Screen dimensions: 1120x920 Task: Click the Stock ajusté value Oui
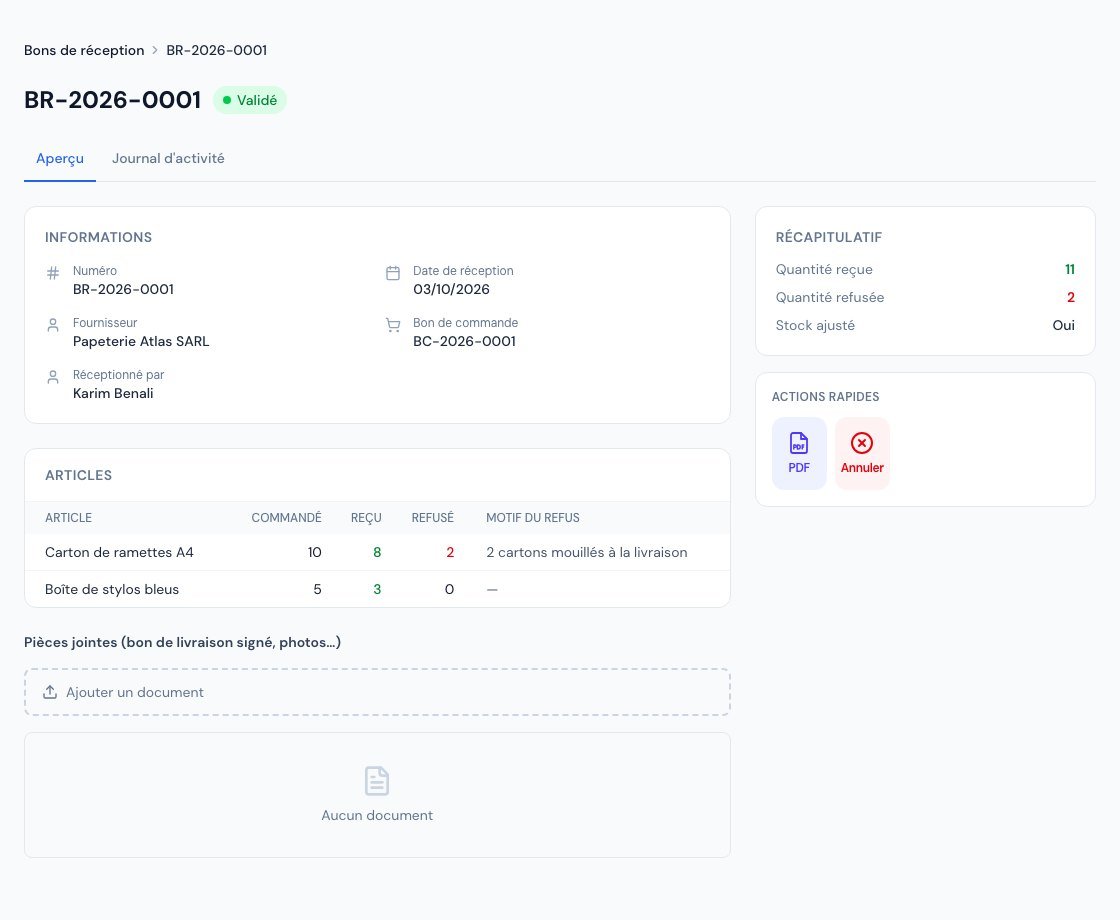(1064, 325)
